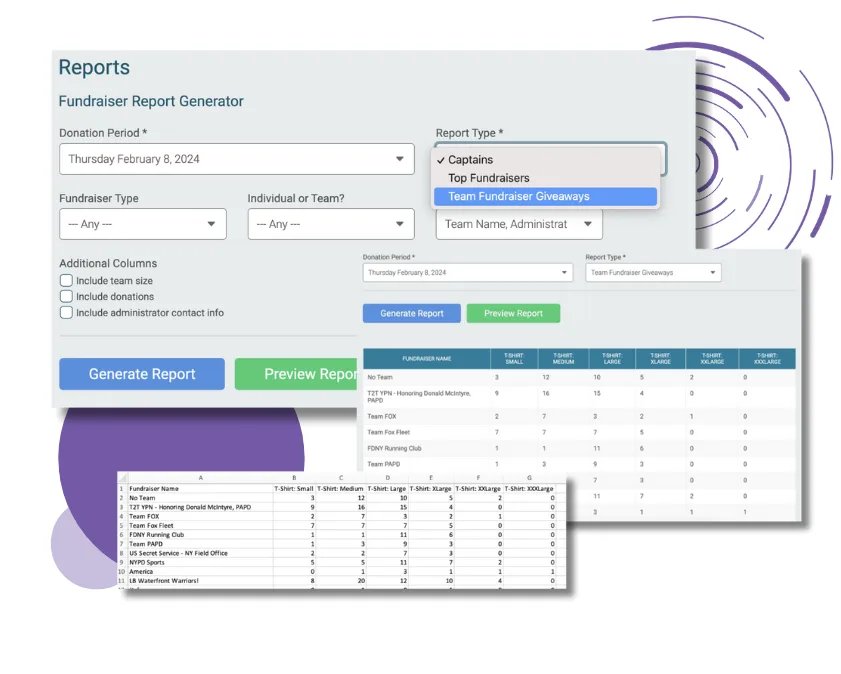Open the Team Name, Administrator dropdown
This screenshot has width=841, height=674.
(x=518, y=224)
